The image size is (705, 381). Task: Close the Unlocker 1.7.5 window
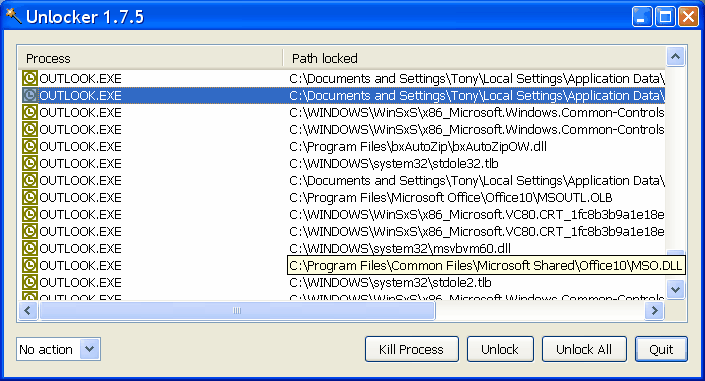click(x=688, y=17)
